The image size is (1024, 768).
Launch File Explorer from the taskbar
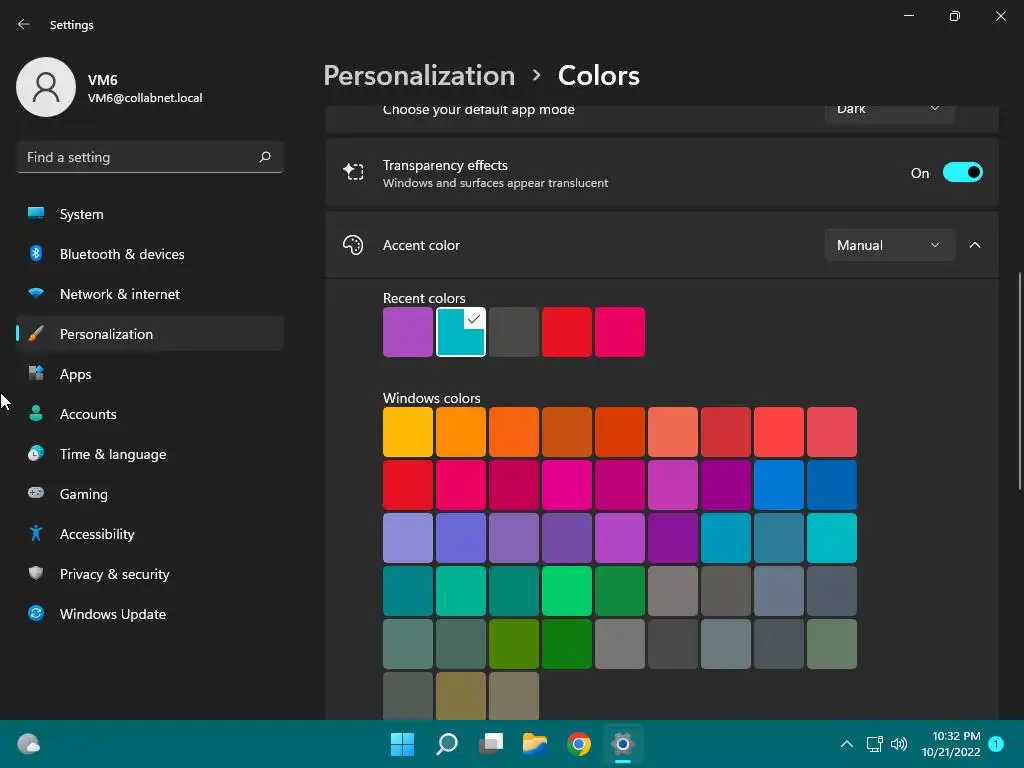point(535,744)
